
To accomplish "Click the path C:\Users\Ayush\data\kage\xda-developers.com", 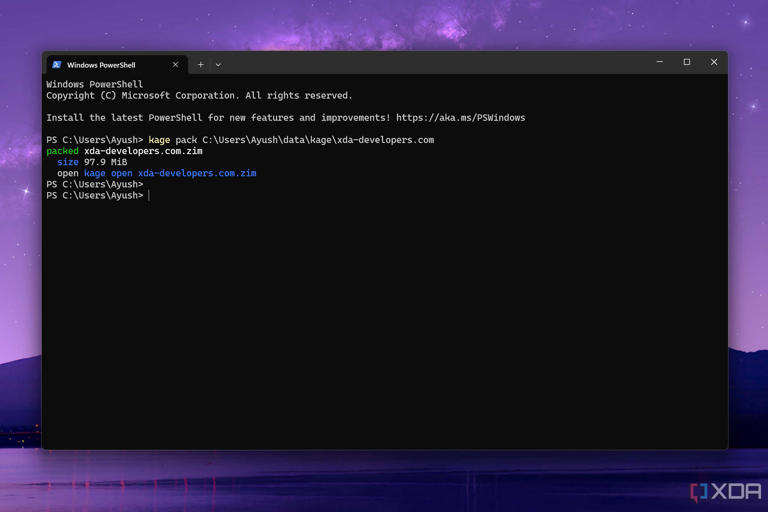I will [x=318, y=140].
